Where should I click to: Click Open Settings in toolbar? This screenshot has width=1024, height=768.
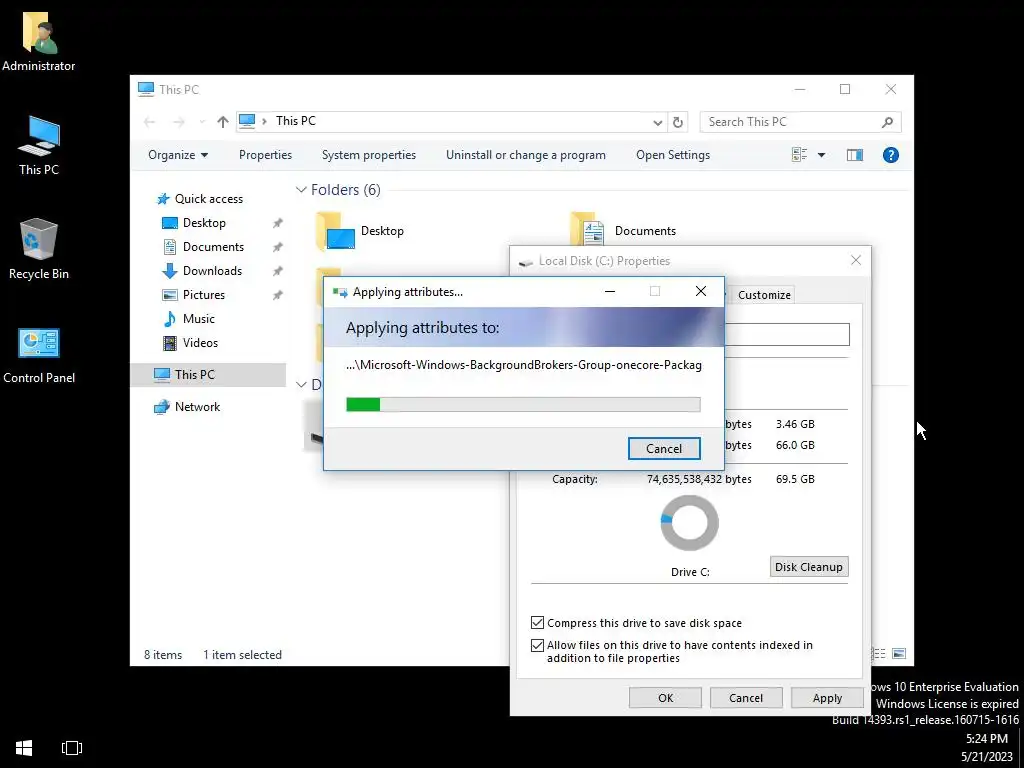click(673, 155)
